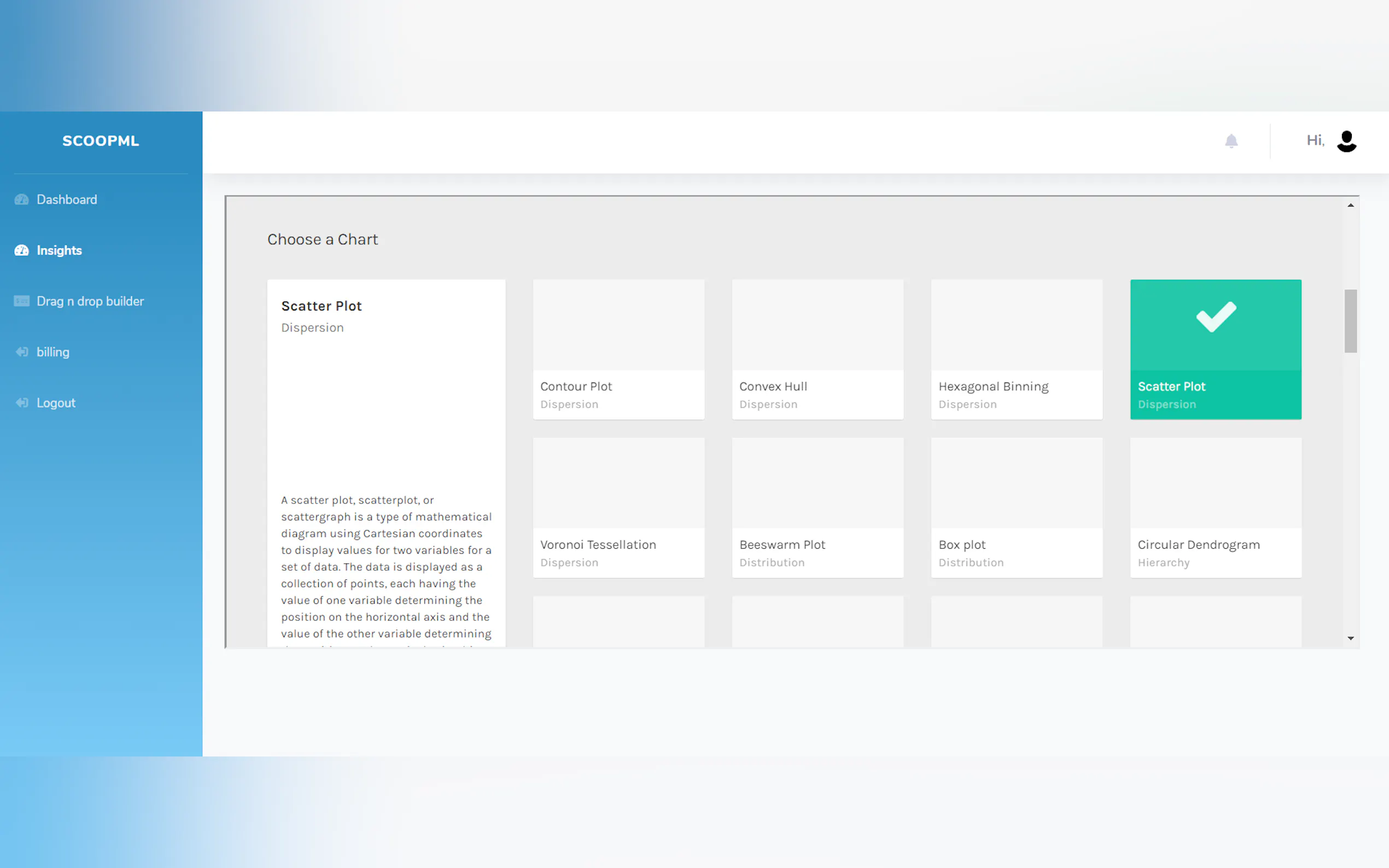Click the Dashboard gauge icon in sidebar

click(x=22, y=200)
